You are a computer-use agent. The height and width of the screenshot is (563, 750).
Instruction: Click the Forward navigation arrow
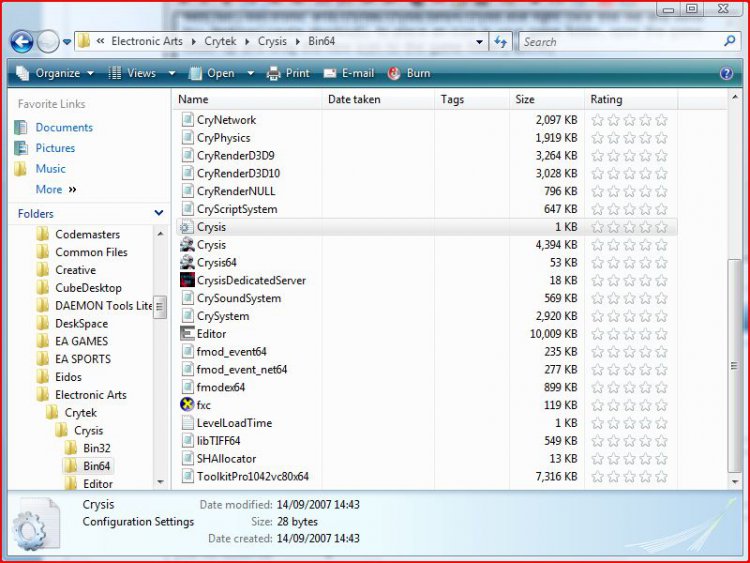tap(48, 42)
